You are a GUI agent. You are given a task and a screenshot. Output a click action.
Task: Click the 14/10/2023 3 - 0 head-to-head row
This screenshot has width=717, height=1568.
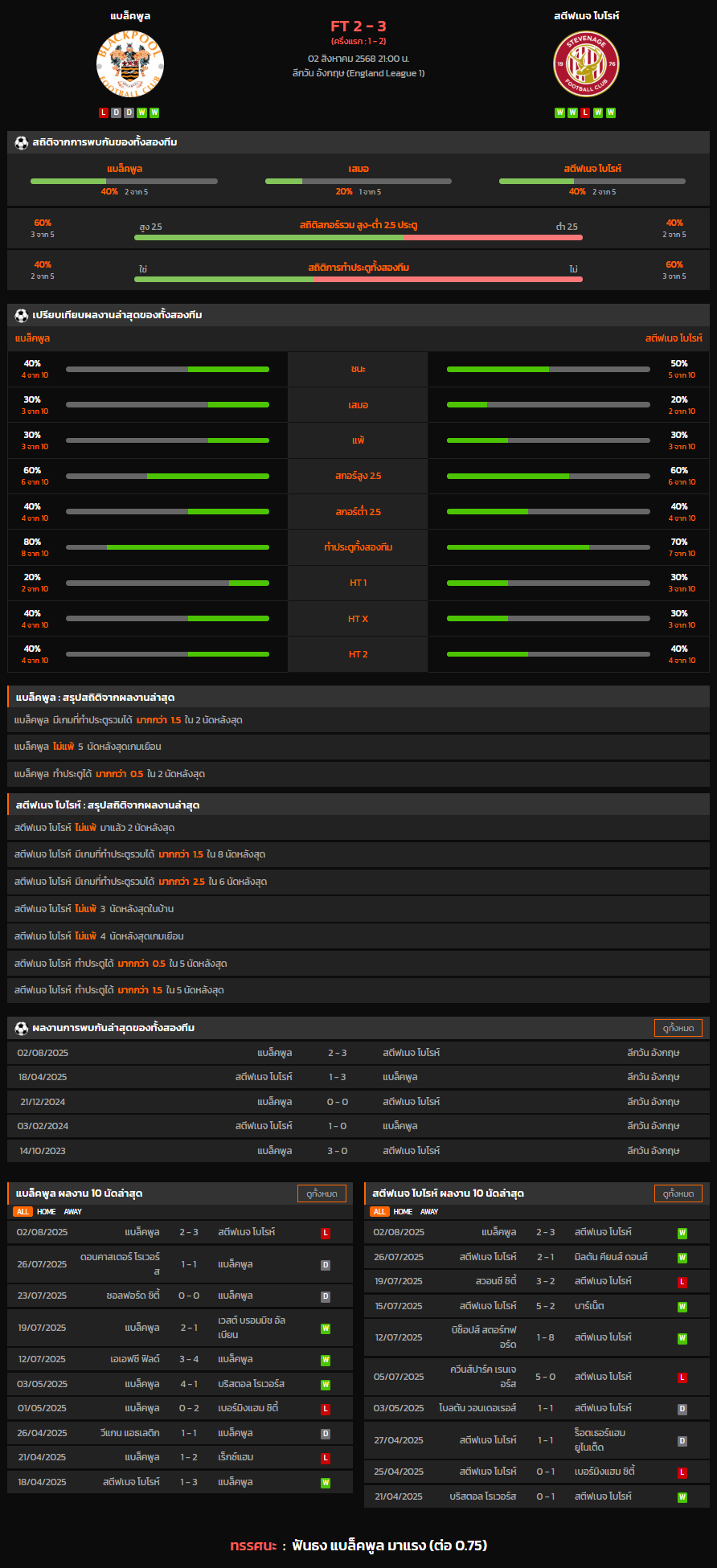coord(358,1151)
